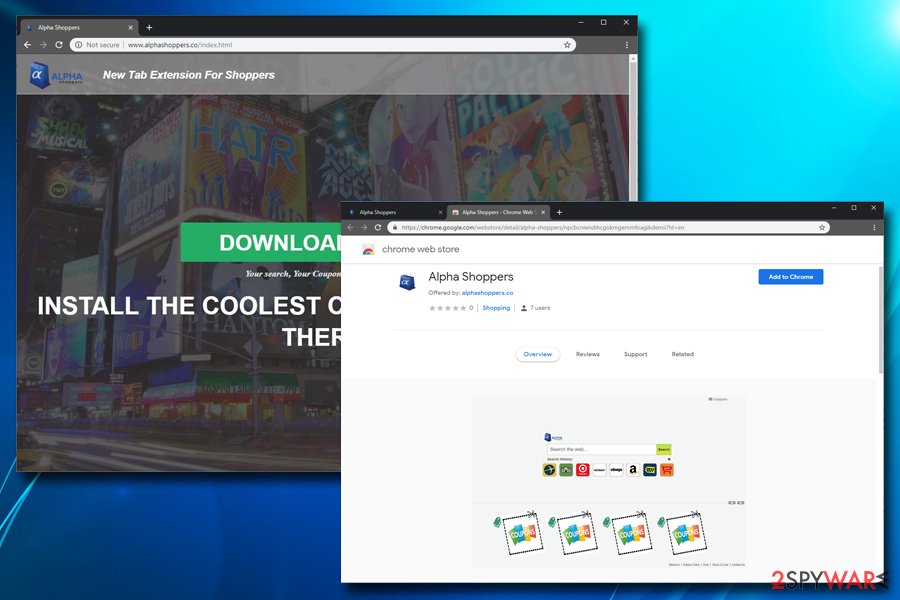The width and height of the screenshot is (900, 600).
Task: Click the Amazon shortcut icon in preview
Action: coord(633,470)
